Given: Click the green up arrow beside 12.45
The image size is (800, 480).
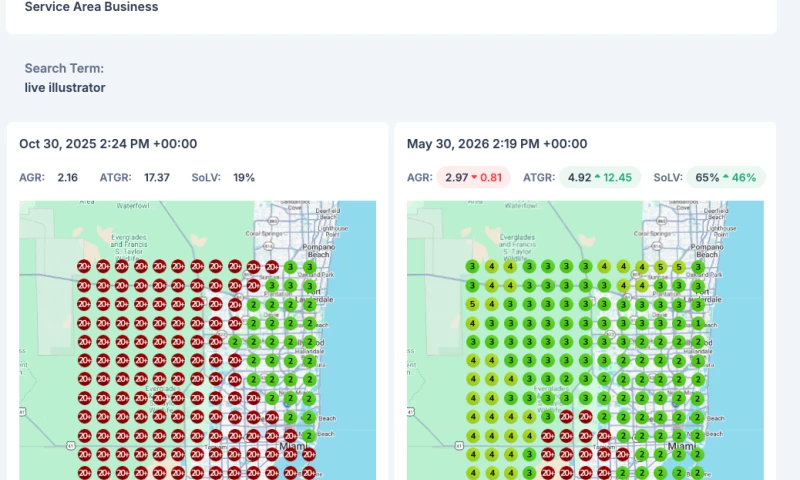Looking at the screenshot, I should [597, 177].
